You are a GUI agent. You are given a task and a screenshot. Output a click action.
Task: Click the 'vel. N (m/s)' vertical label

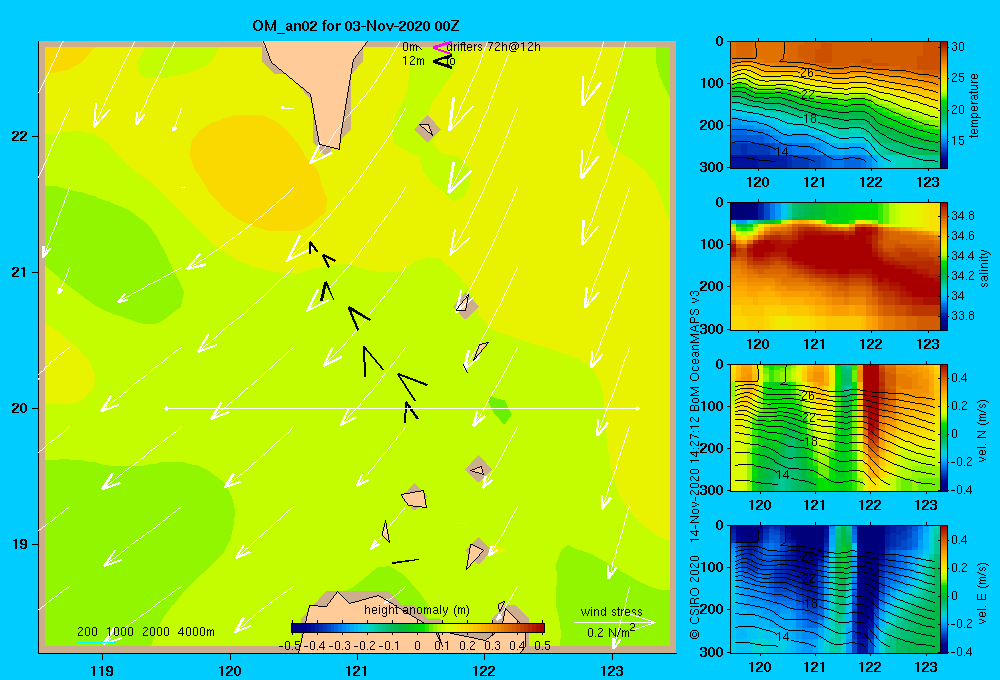[x=983, y=431]
